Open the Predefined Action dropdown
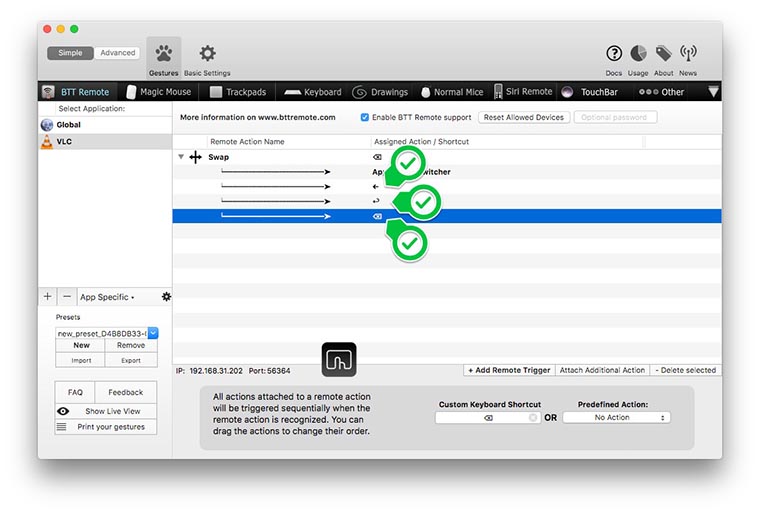Screen dimensions: 760x513 [616, 417]
